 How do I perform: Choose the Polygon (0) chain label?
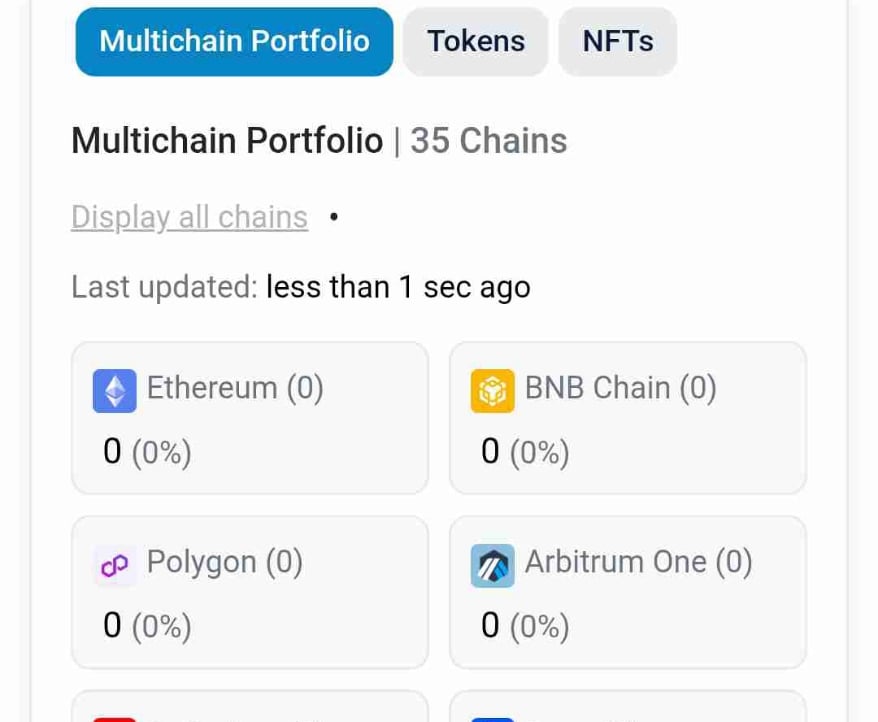(x=224, y=562)
